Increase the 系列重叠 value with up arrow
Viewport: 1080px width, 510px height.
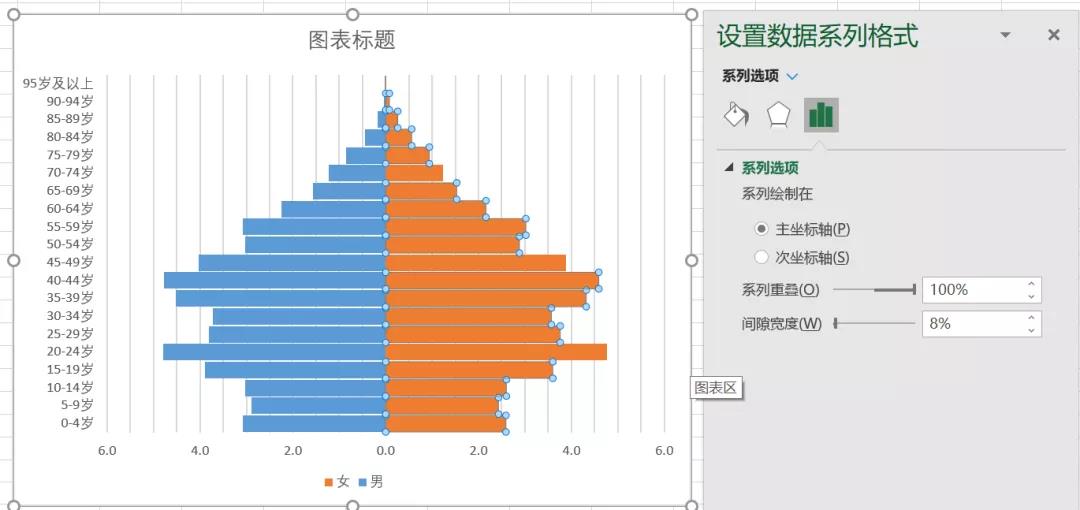(1031, 284)
